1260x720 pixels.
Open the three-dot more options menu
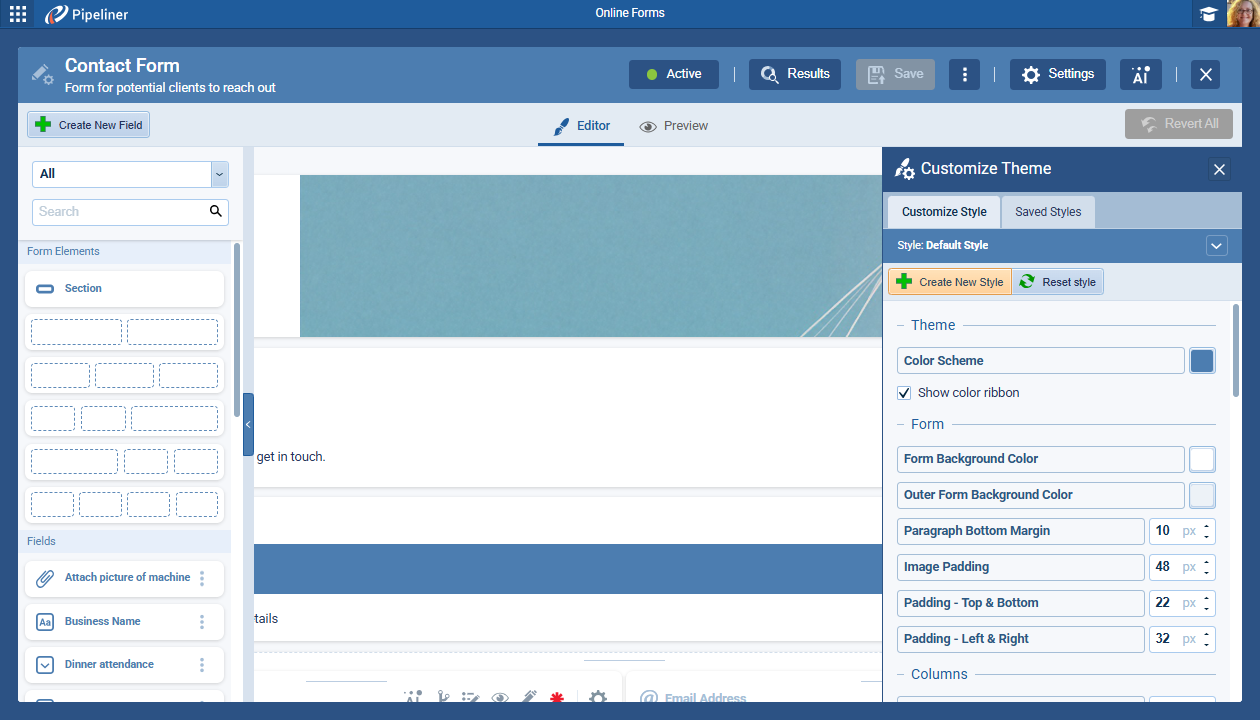tap(964, 74)
